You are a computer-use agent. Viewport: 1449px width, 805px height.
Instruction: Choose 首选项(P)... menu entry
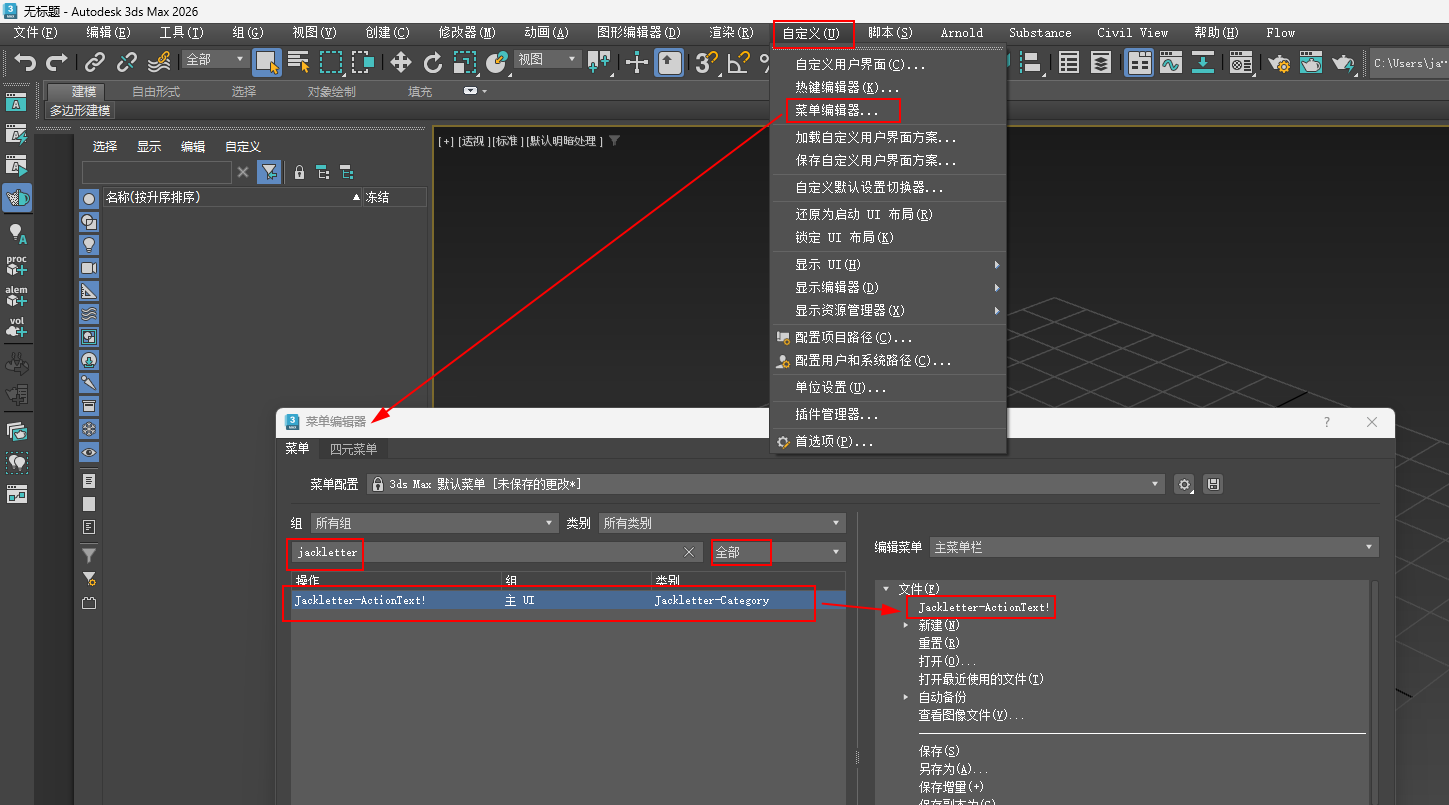[834, 441]
